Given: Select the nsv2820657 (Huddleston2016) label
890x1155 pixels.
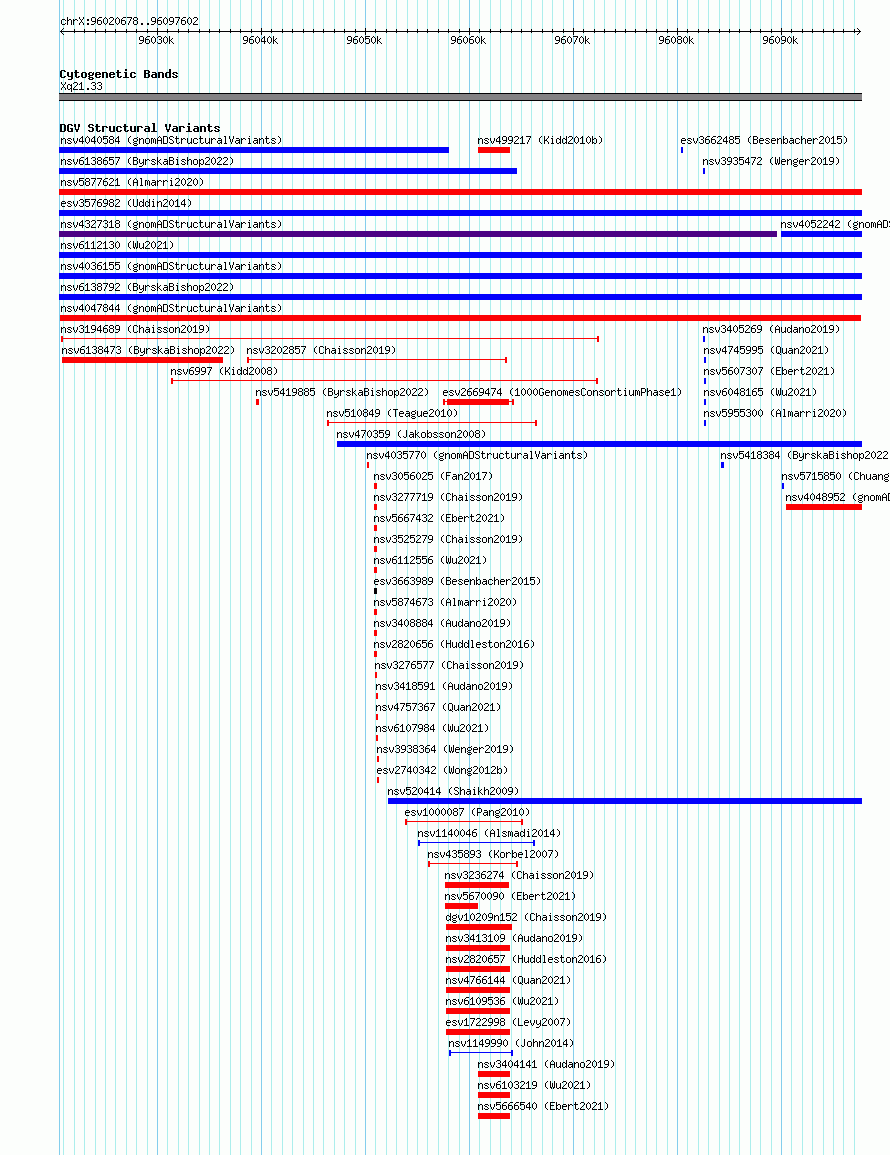Looking at the screenshot, I should tap(526, 959).
